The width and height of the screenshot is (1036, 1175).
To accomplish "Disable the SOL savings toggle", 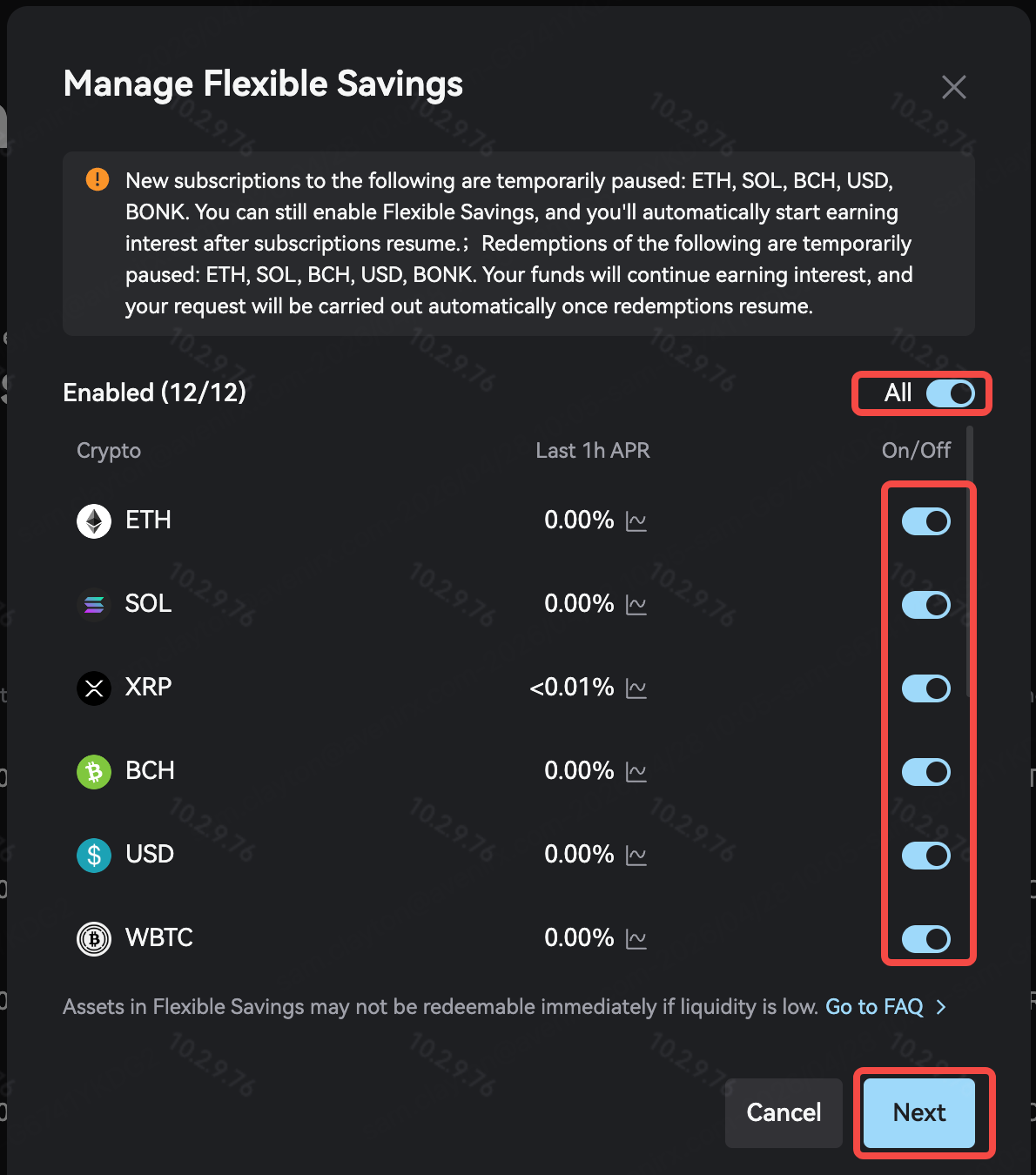I will (926, 605).
